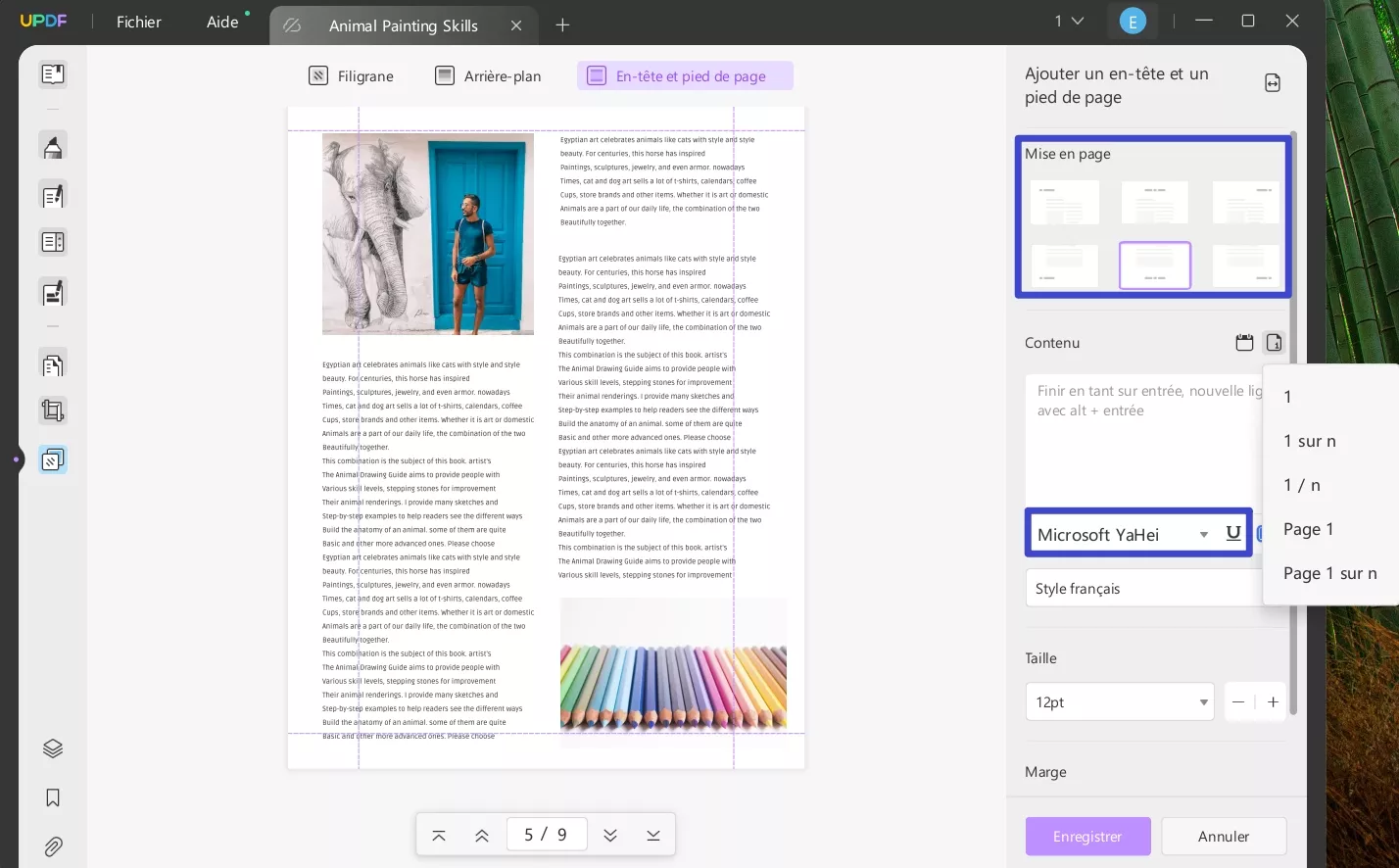
Task: Click the right panel vertical scrollbar
Action: [1293, 421]
